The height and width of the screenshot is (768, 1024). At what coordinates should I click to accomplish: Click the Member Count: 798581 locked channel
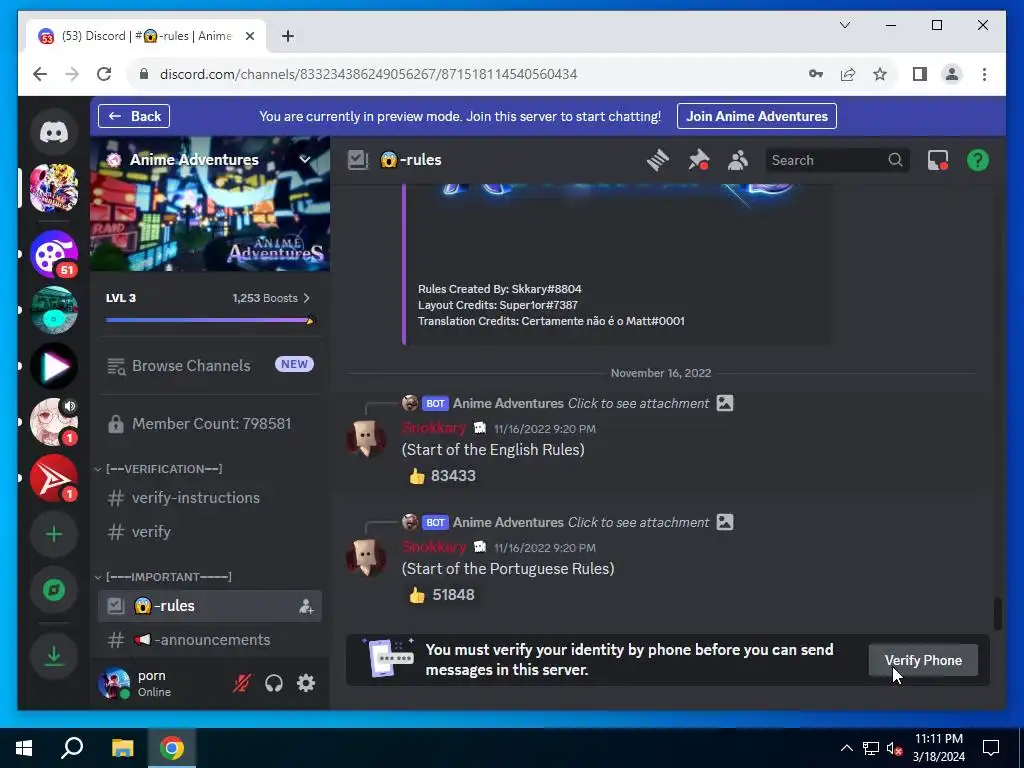[210, 424]
